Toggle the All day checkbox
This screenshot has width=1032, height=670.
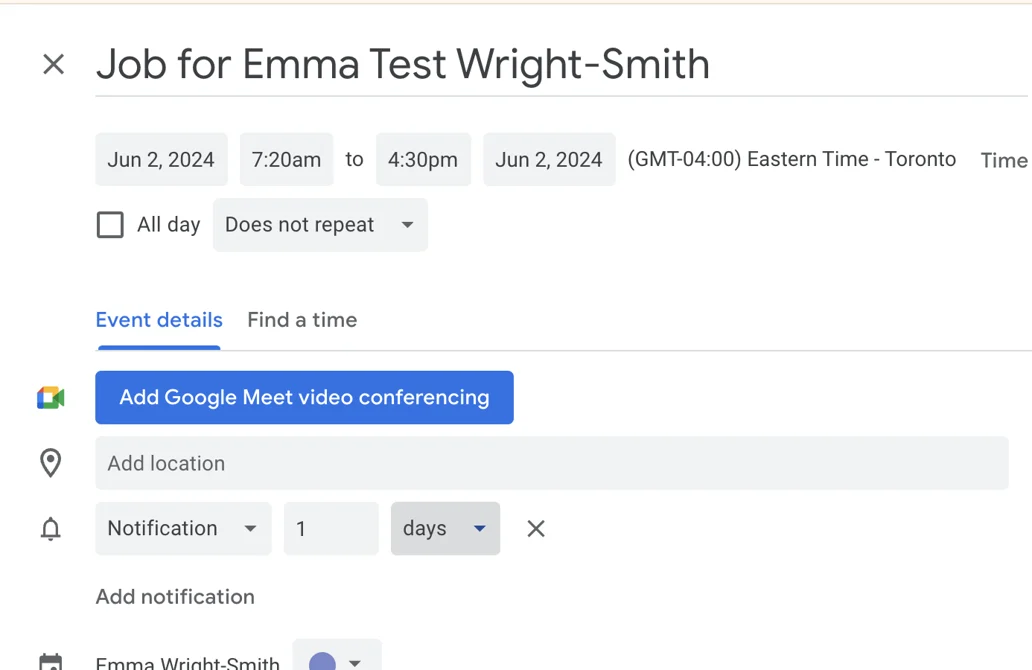click(110, 225)
